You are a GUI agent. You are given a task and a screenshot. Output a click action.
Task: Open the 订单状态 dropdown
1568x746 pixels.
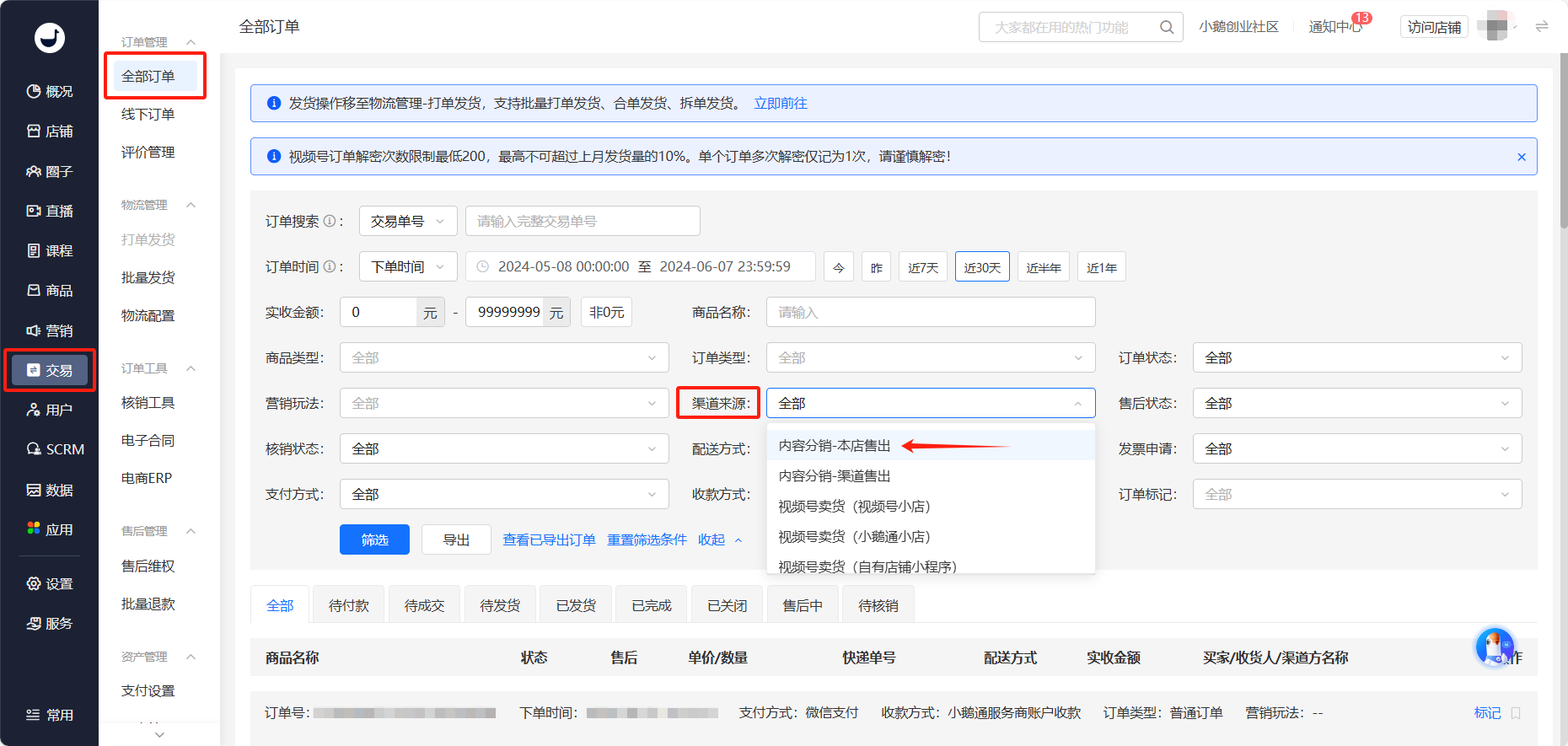[1357, 357]
